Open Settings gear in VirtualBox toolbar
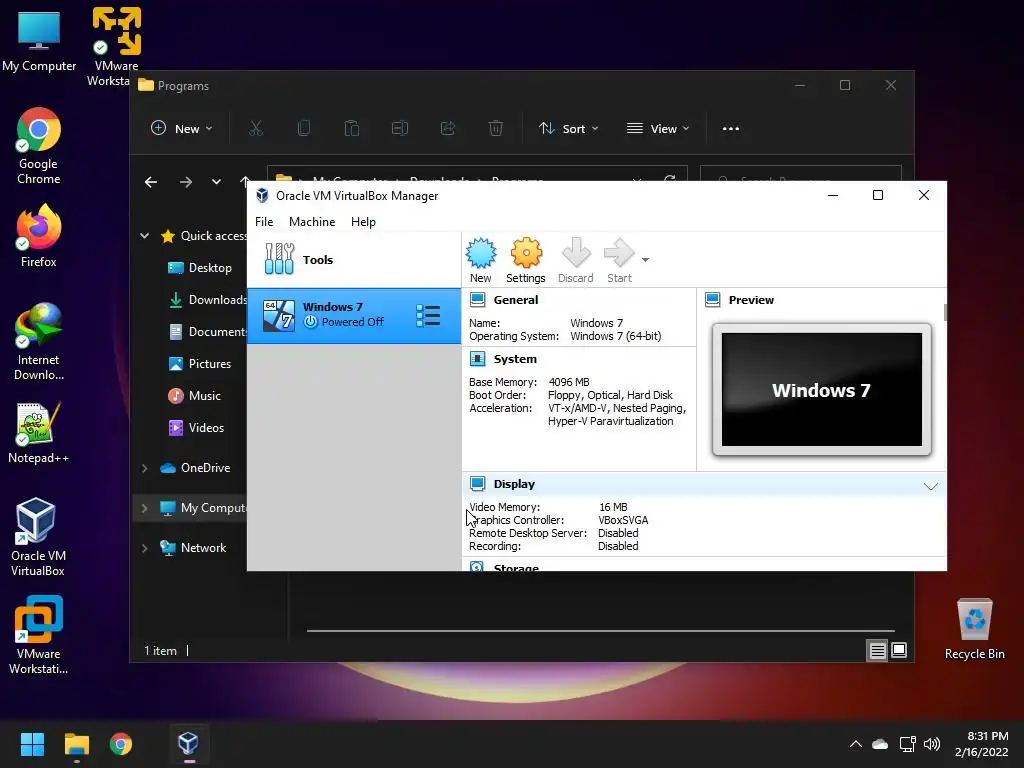The width and height of the screenshot is (1024, 768). (x=526, y=260)
